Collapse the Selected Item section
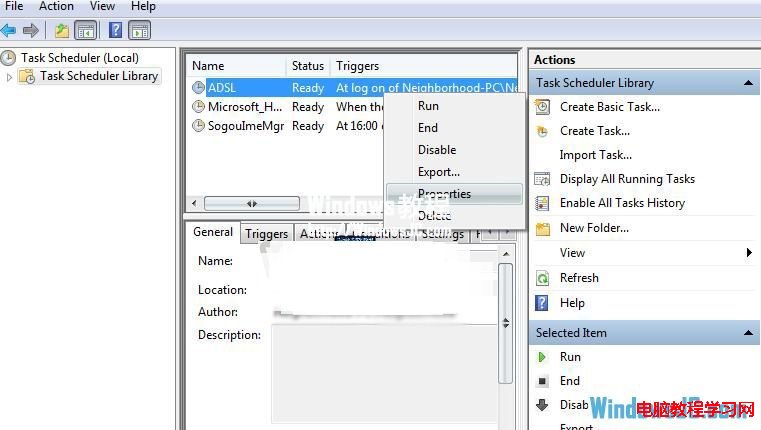761x430 pixels. pyautogui.click(x=750, y=333)
